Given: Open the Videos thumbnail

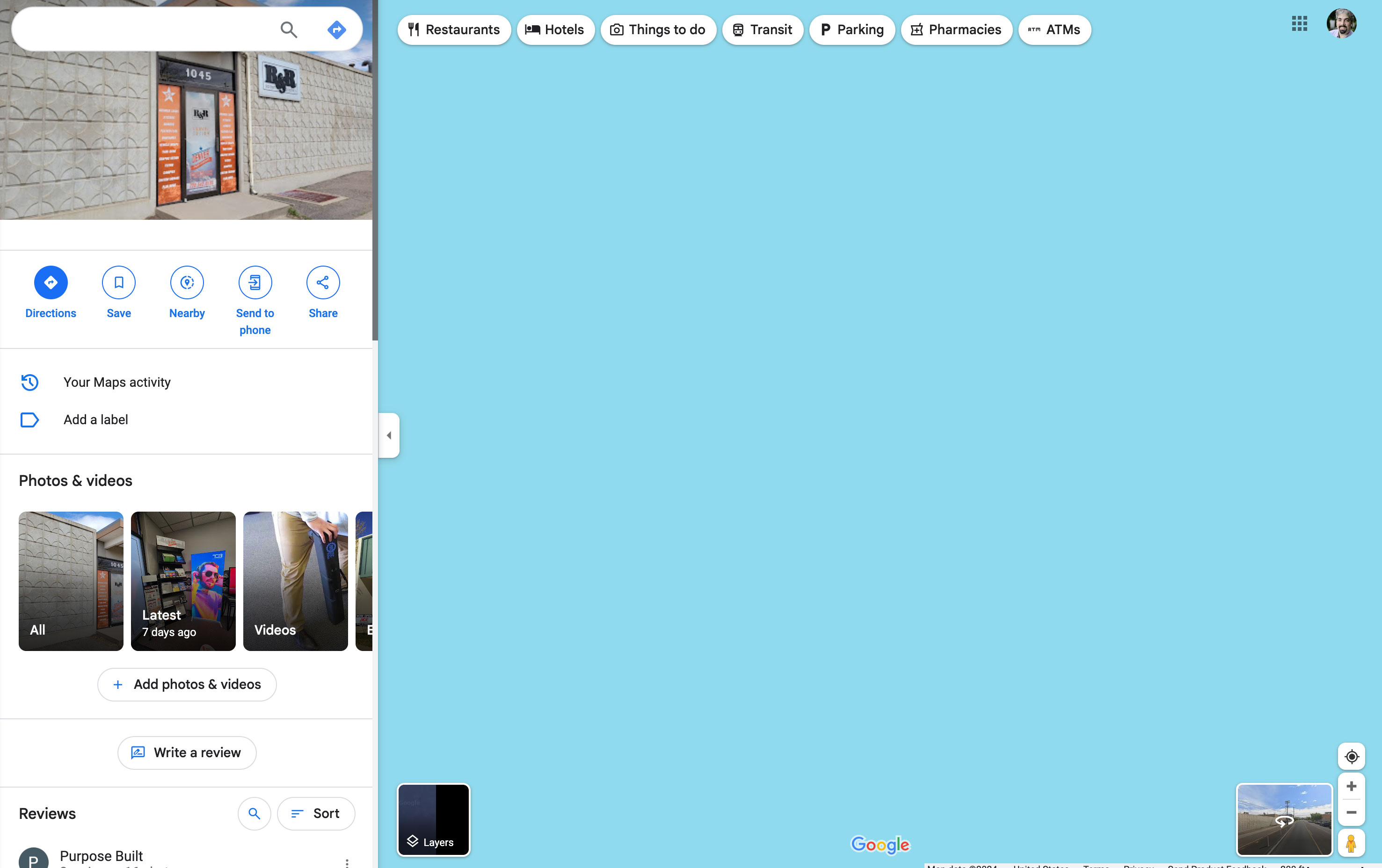Looking at the screenshot, I should (296, 581).
